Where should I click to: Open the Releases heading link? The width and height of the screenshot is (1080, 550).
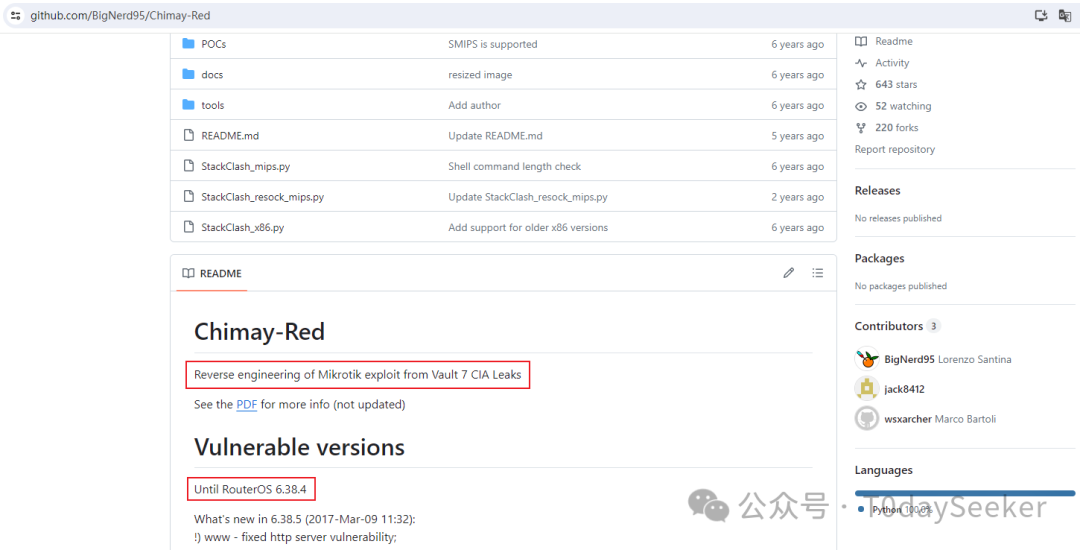(878, 190)
